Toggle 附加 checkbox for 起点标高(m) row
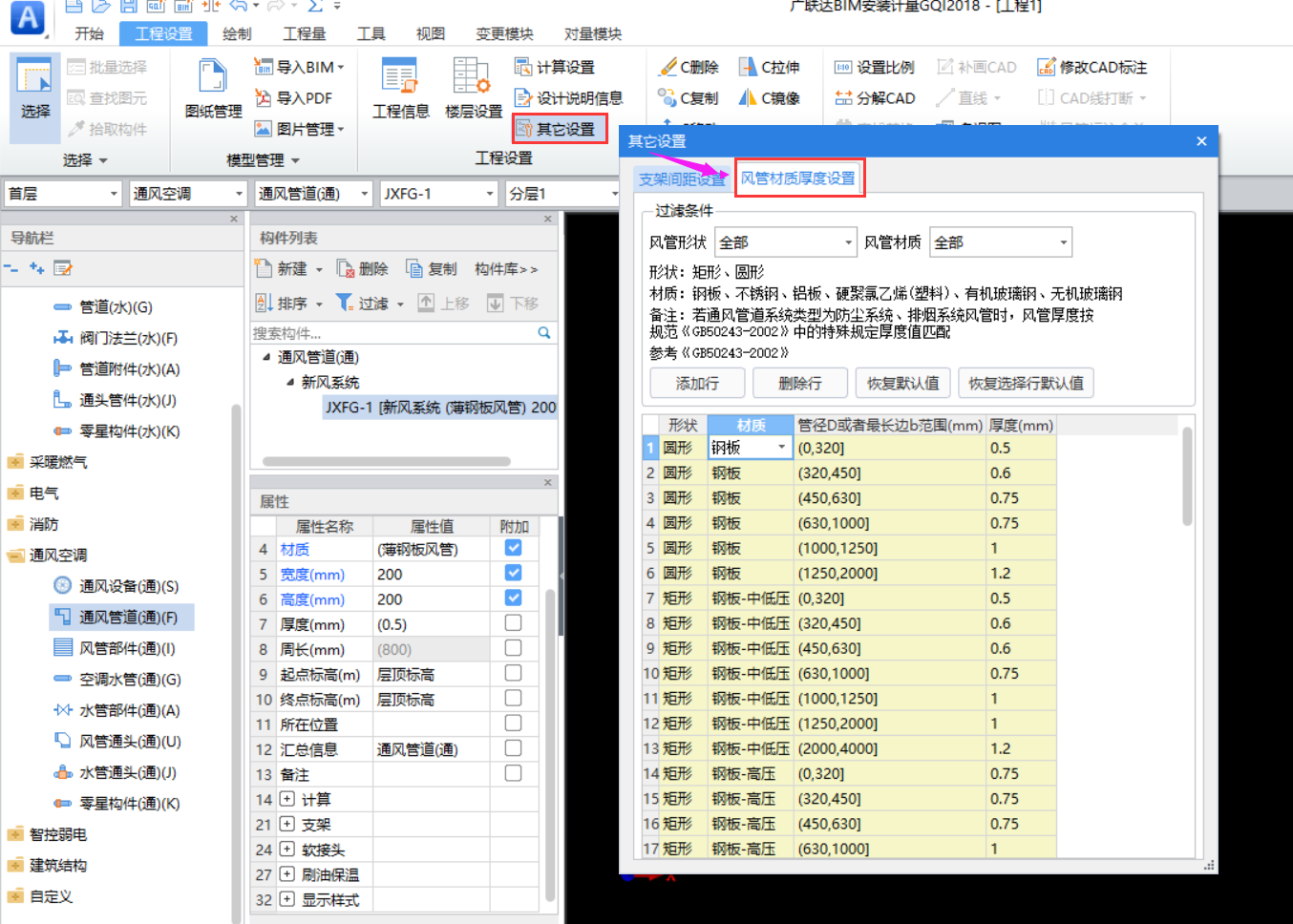This screenshot has height=924, width=1293. pos(513,673)
